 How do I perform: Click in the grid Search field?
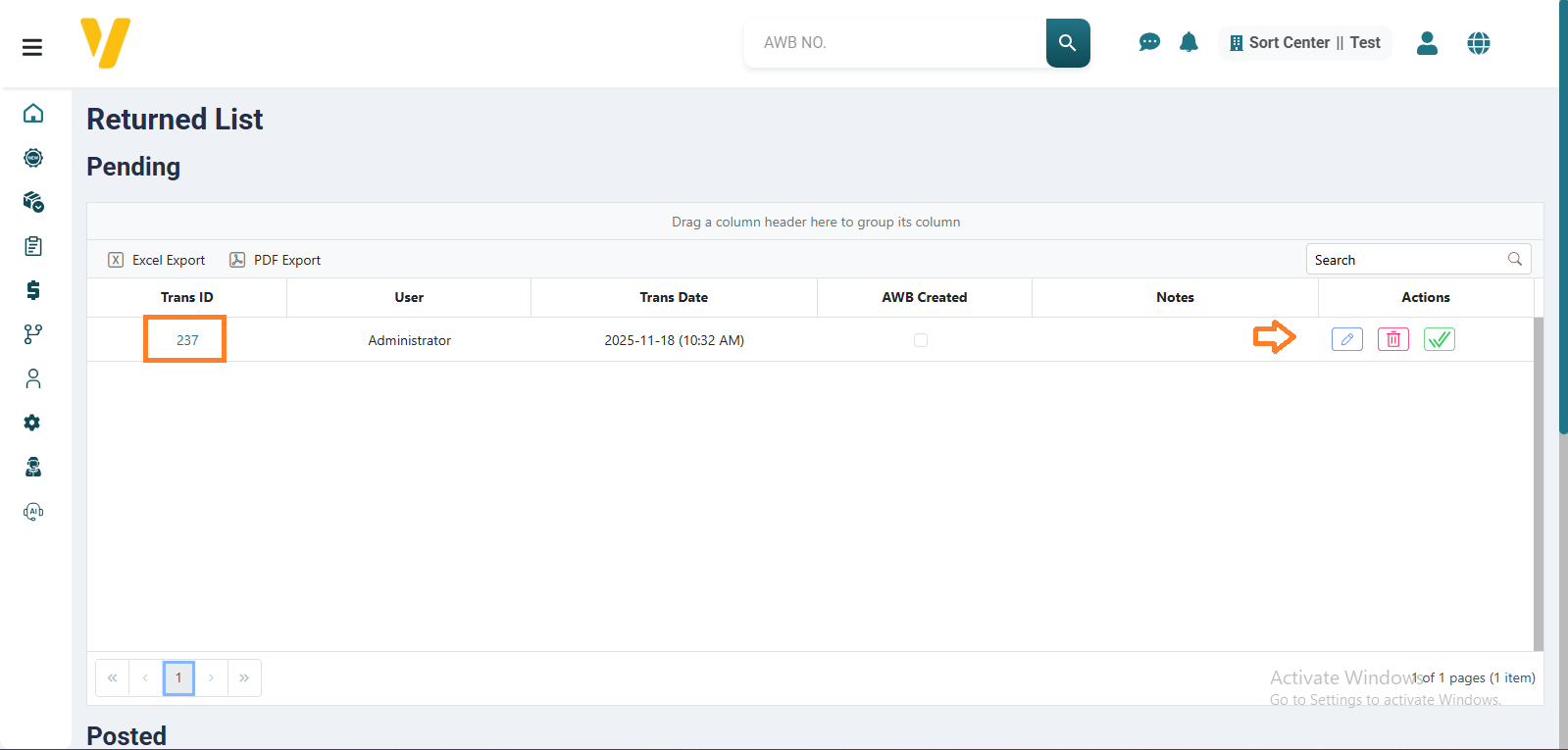(x=1407, y=260)
